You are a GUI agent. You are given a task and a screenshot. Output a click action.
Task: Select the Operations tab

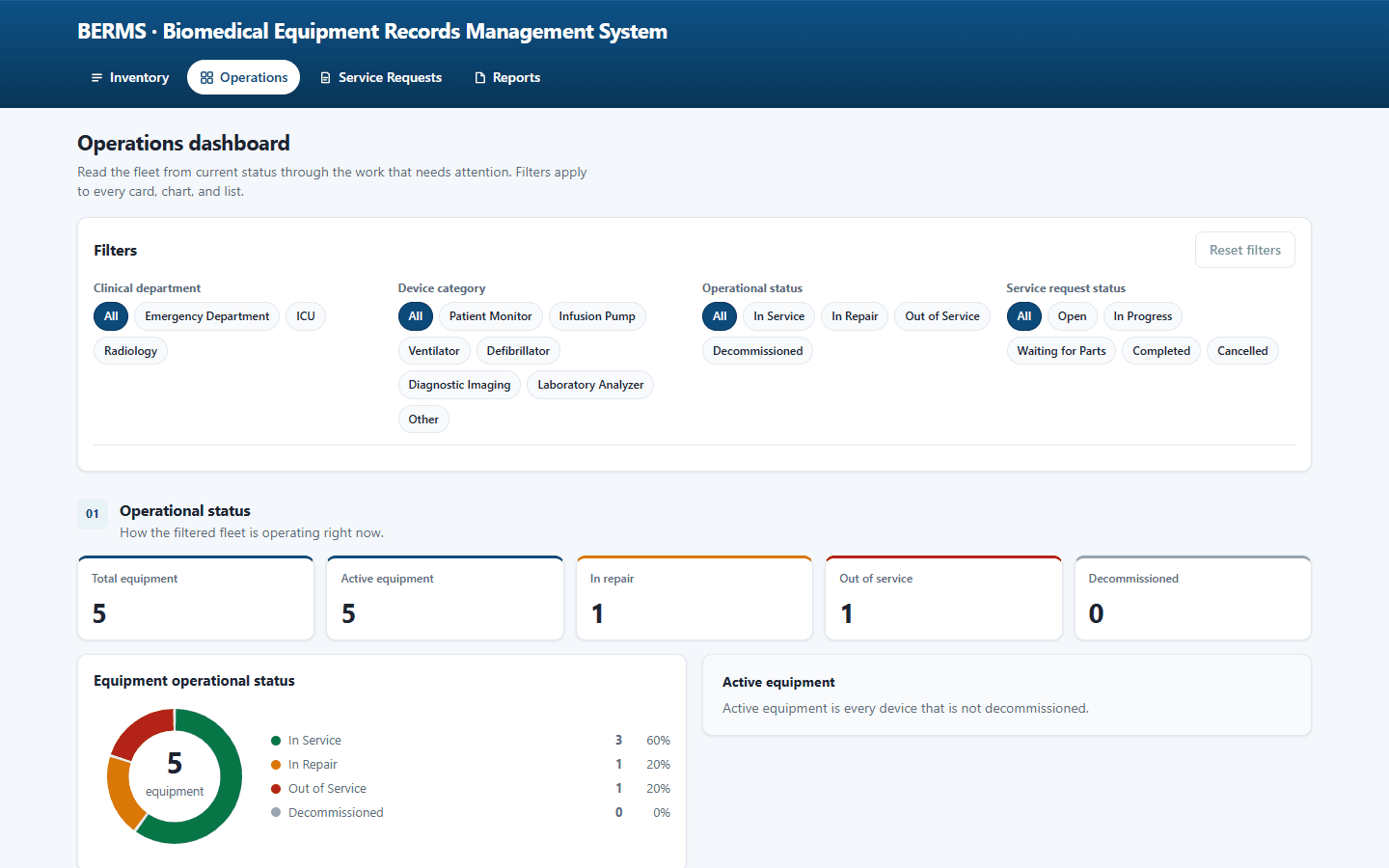[x=243, y=77]
